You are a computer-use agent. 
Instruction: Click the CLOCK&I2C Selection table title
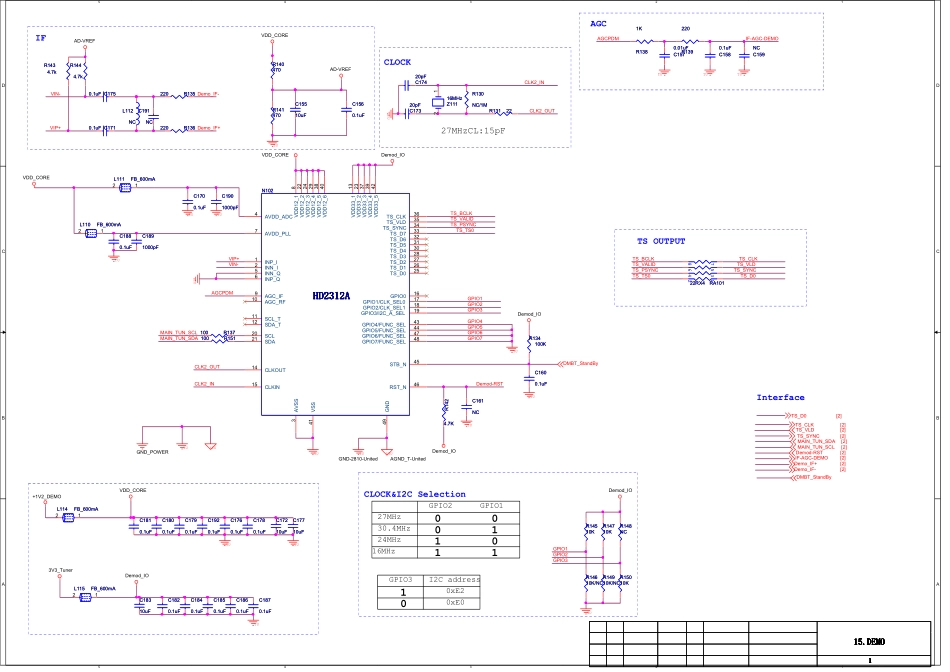(414, 494)
